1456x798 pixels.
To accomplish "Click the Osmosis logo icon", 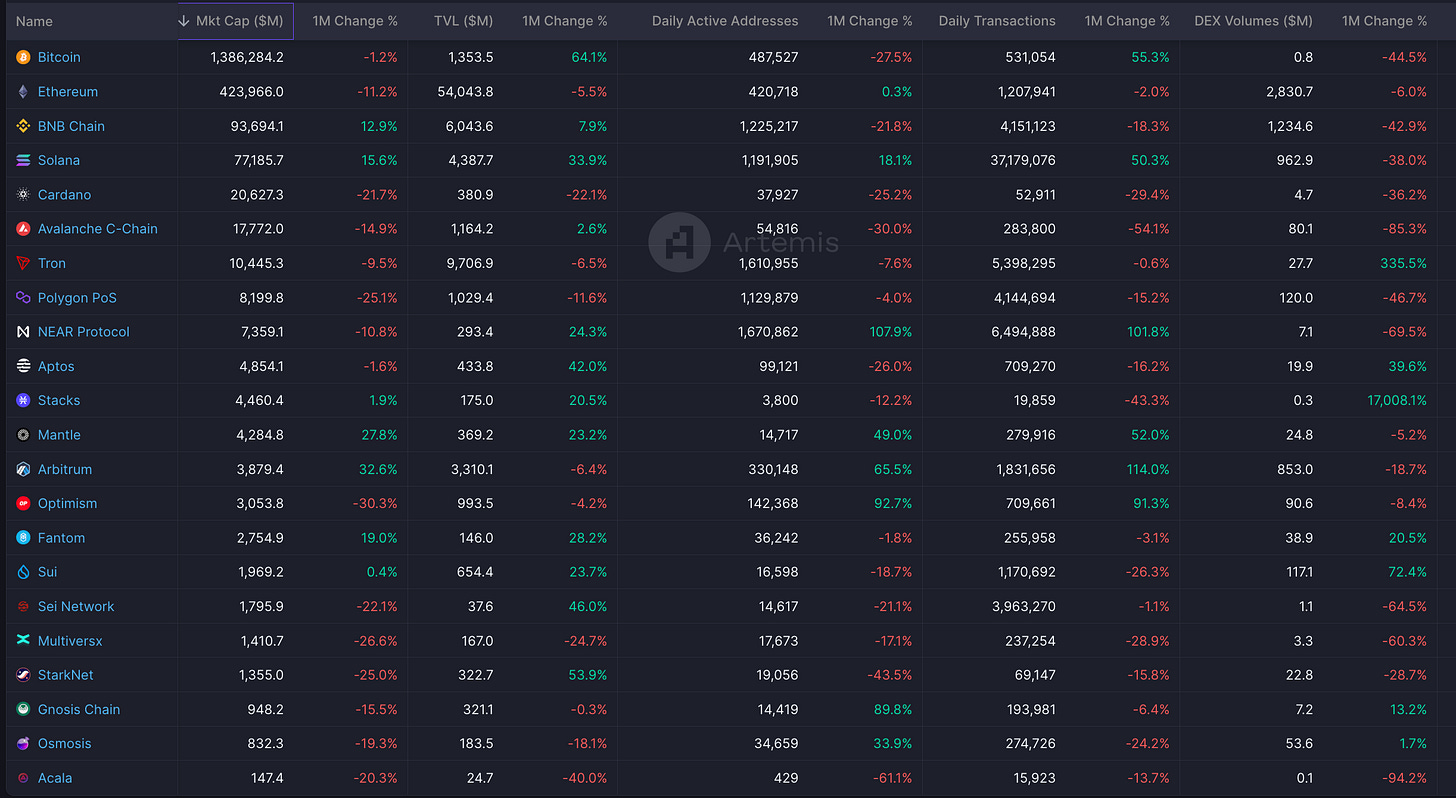I will 23,744.
